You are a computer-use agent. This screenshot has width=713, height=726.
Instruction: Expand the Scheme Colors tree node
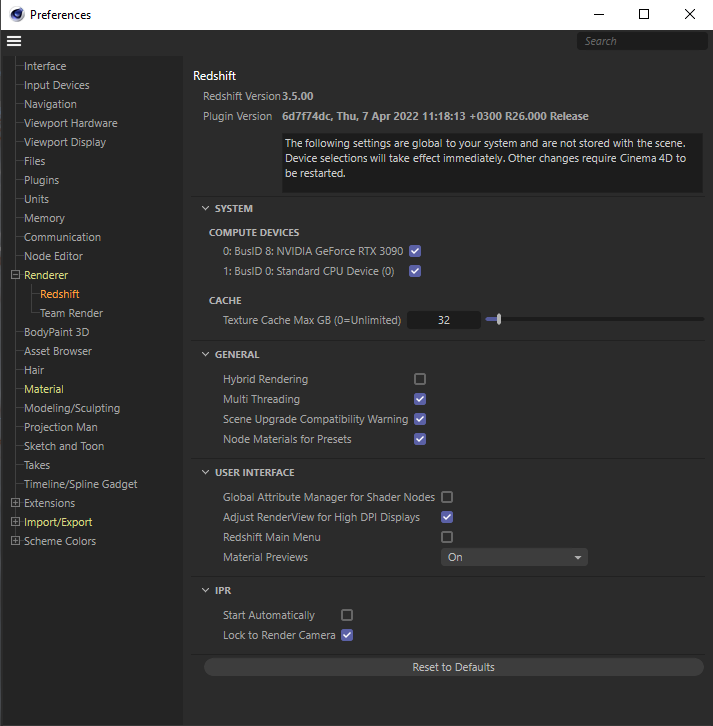(x=15, y=541)
